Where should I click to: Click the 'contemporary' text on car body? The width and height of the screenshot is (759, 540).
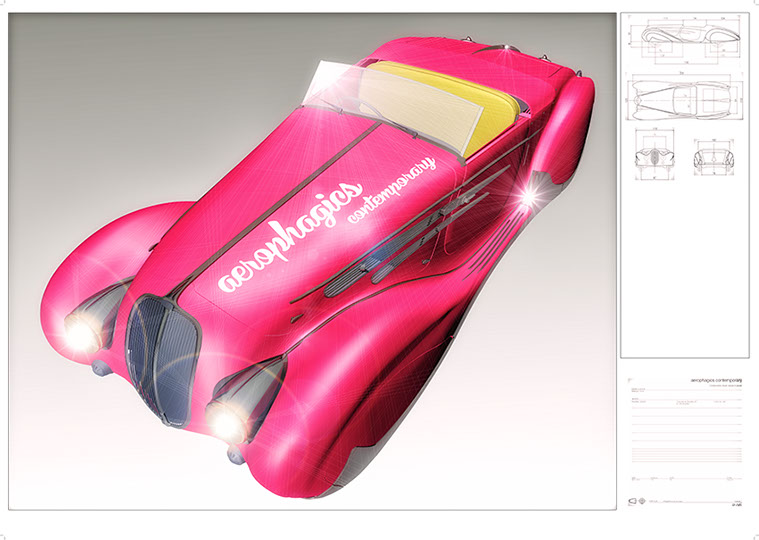click(390, 188)
